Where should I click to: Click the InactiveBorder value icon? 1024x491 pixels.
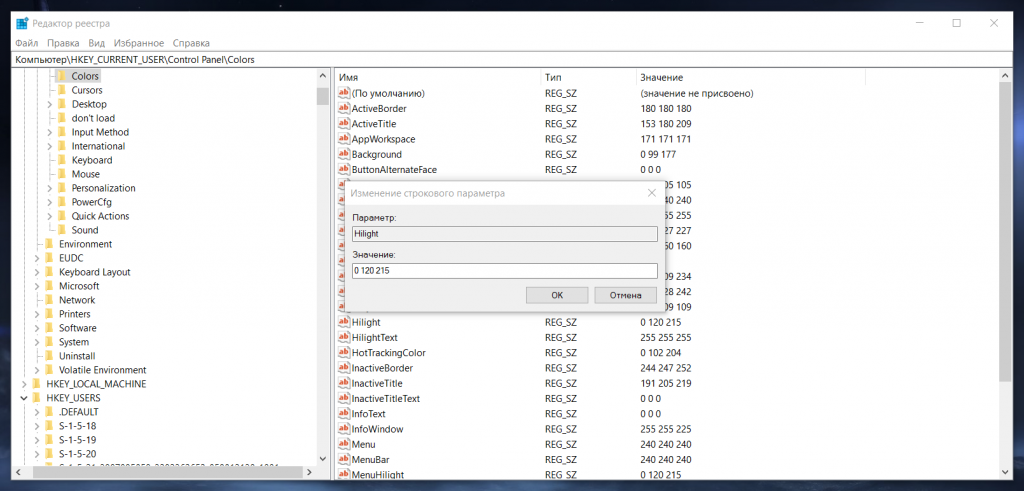coord(344,368)
